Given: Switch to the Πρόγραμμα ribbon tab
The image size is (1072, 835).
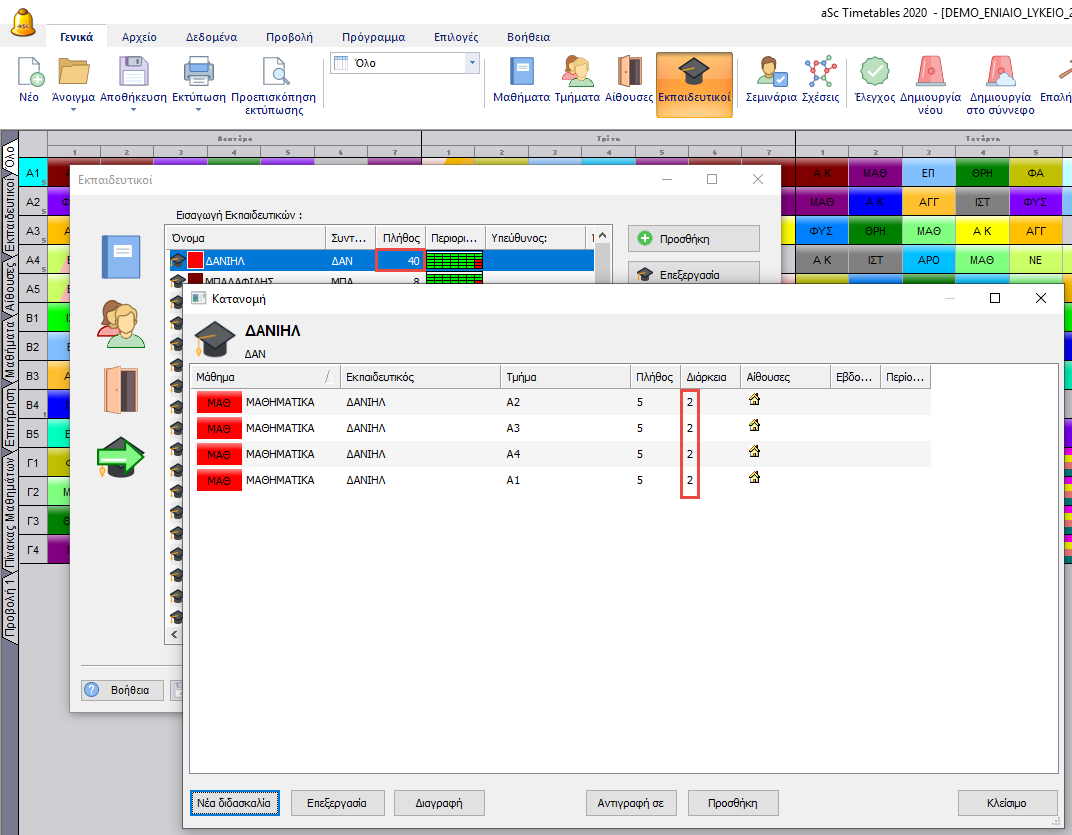Looking at the screenshot, I should point(373,37).
